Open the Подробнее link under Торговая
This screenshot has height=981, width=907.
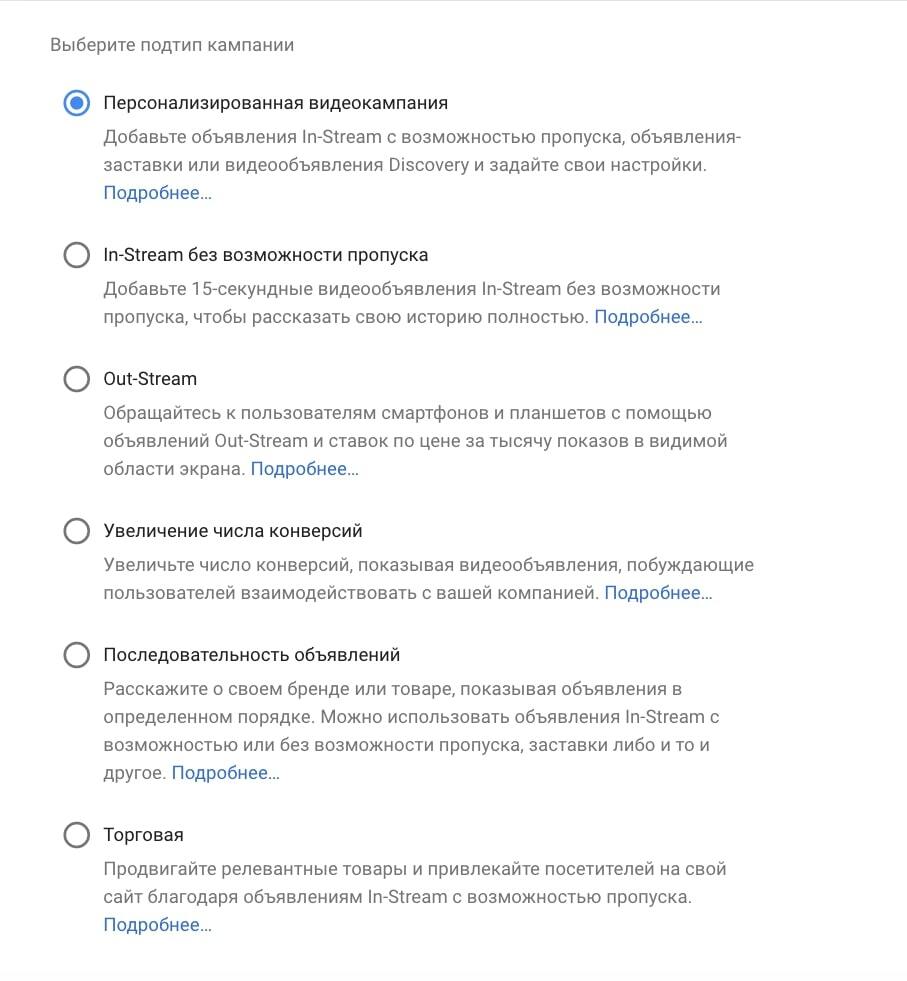pyautogui.click(x=158, y=925)
